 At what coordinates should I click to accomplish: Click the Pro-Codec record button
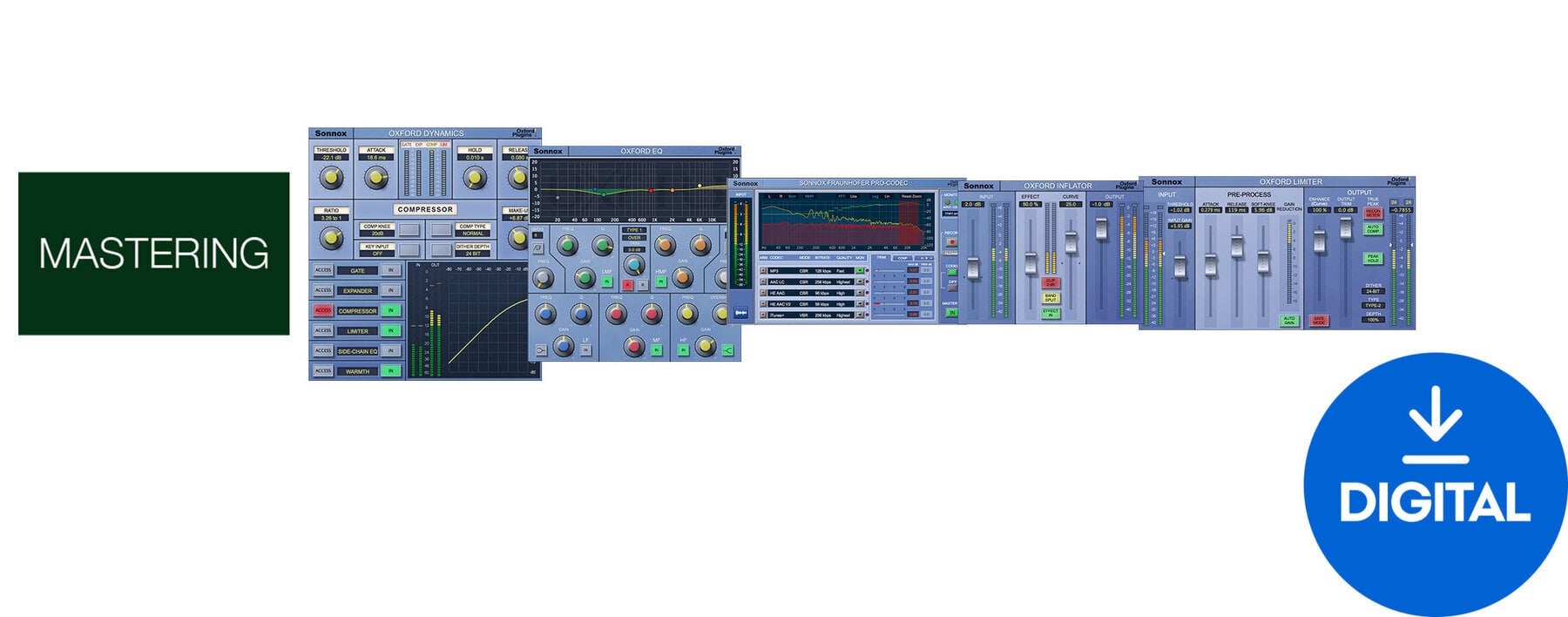[952, 242]
